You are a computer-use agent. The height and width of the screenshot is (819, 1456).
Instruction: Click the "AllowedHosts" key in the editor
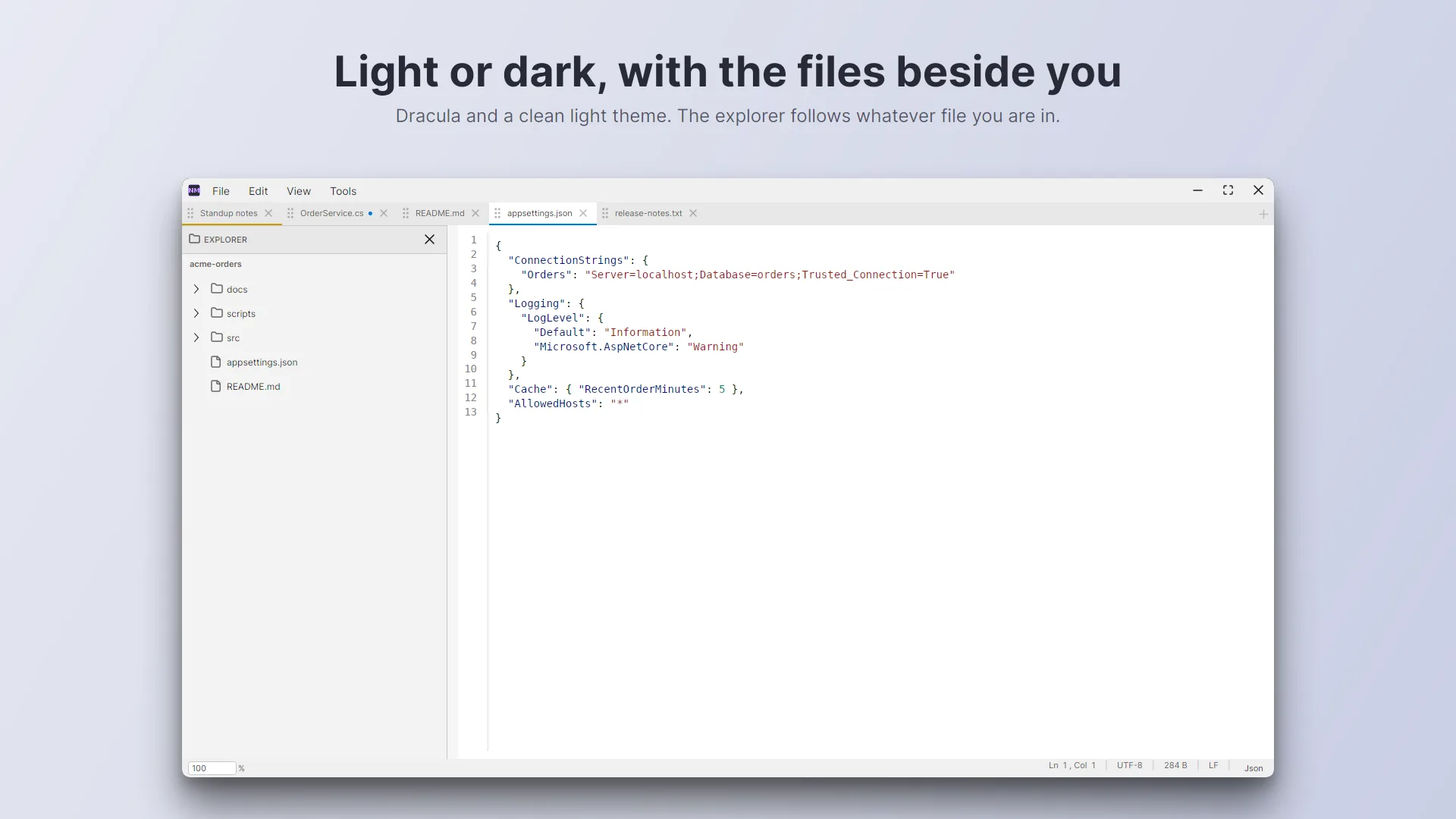point(553,403)
